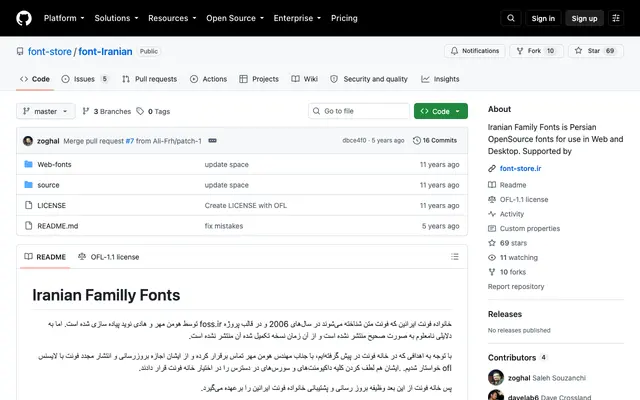640x400 pixels.
Task: Expand the commit message ellipsis icon
Action: (x=212, y=140)
